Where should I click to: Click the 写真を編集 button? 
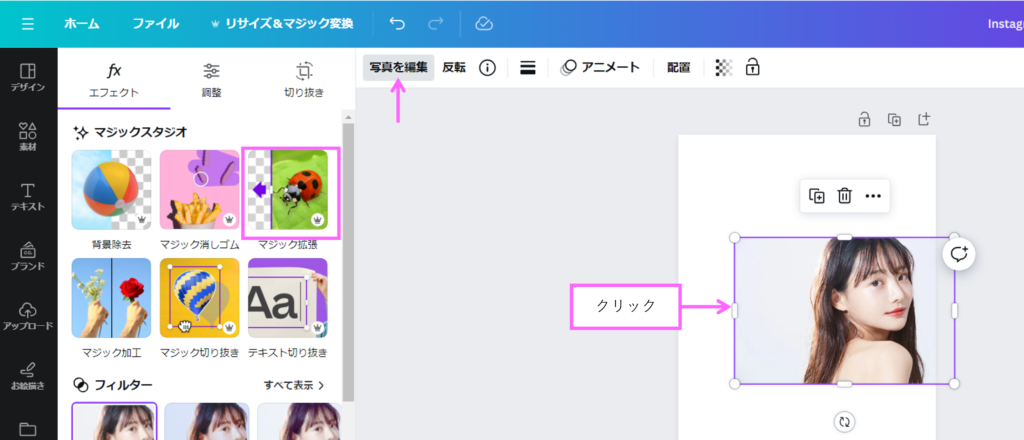click(398, 68)
